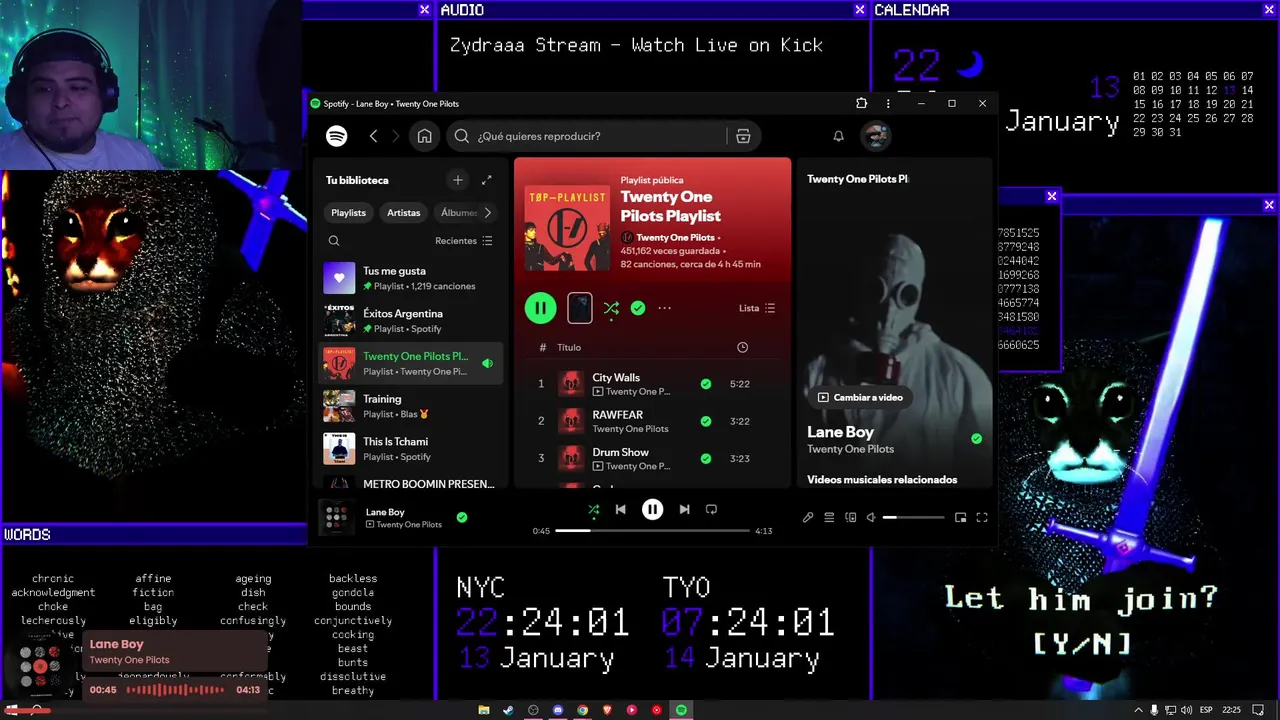Open the lyrics microphone icon
This screenshot has width=1280, height=720.
point(808,517)
